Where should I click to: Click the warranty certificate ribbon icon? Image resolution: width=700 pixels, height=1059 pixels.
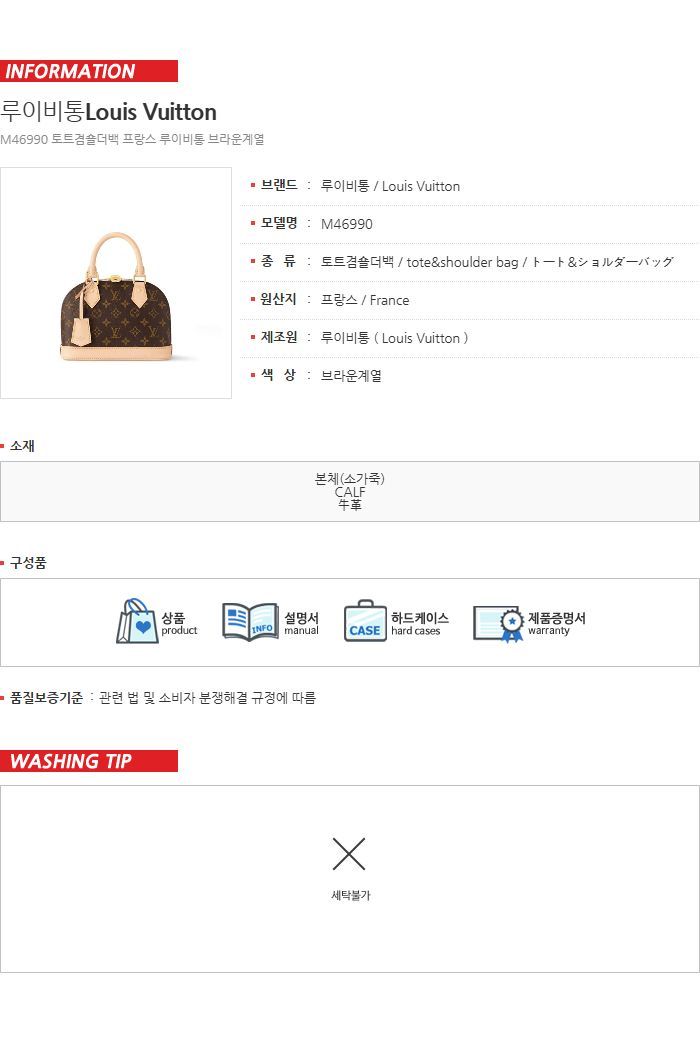click(x=499, y=623)
